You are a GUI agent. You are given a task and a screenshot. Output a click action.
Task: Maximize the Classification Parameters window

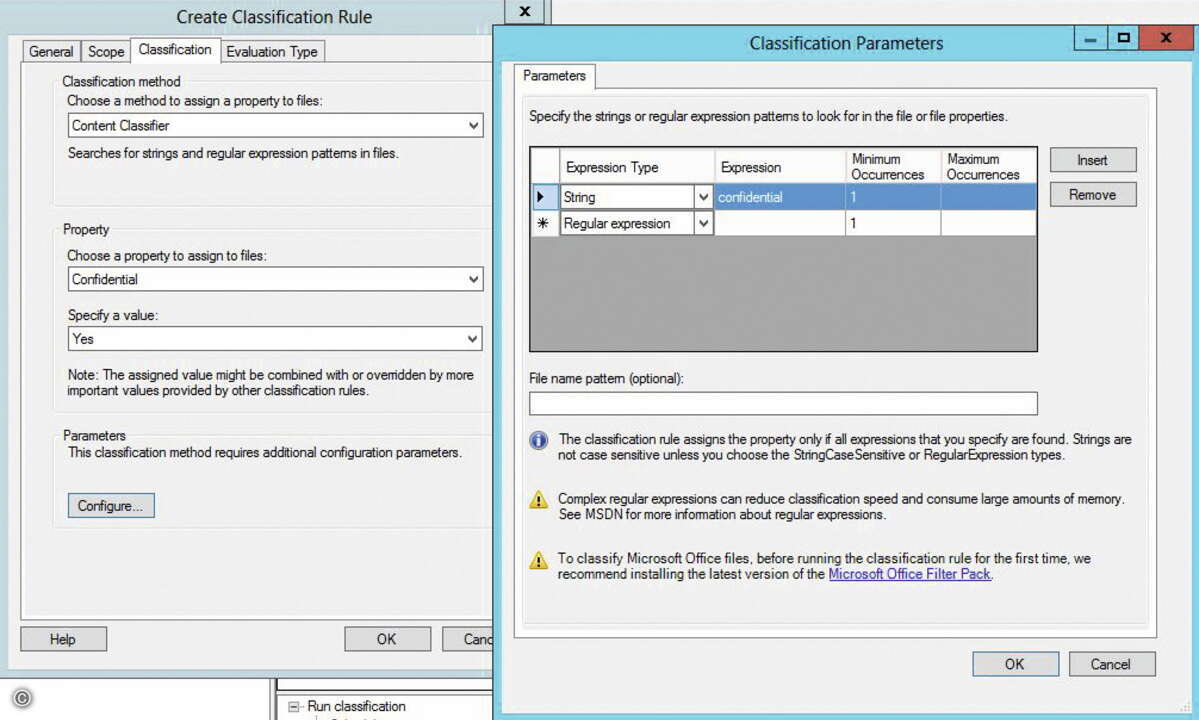pos(1123,37)
